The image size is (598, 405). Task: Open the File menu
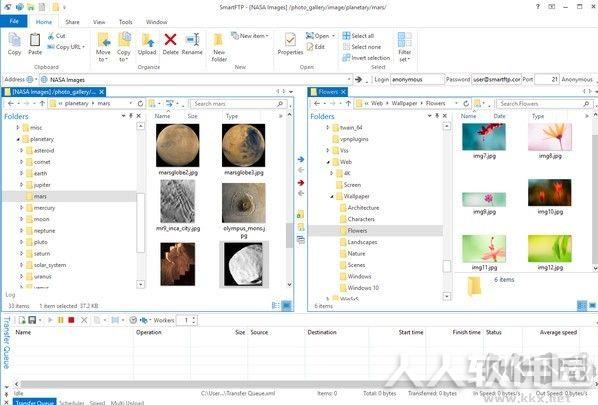pyautogui.click(x=14, y=21)
